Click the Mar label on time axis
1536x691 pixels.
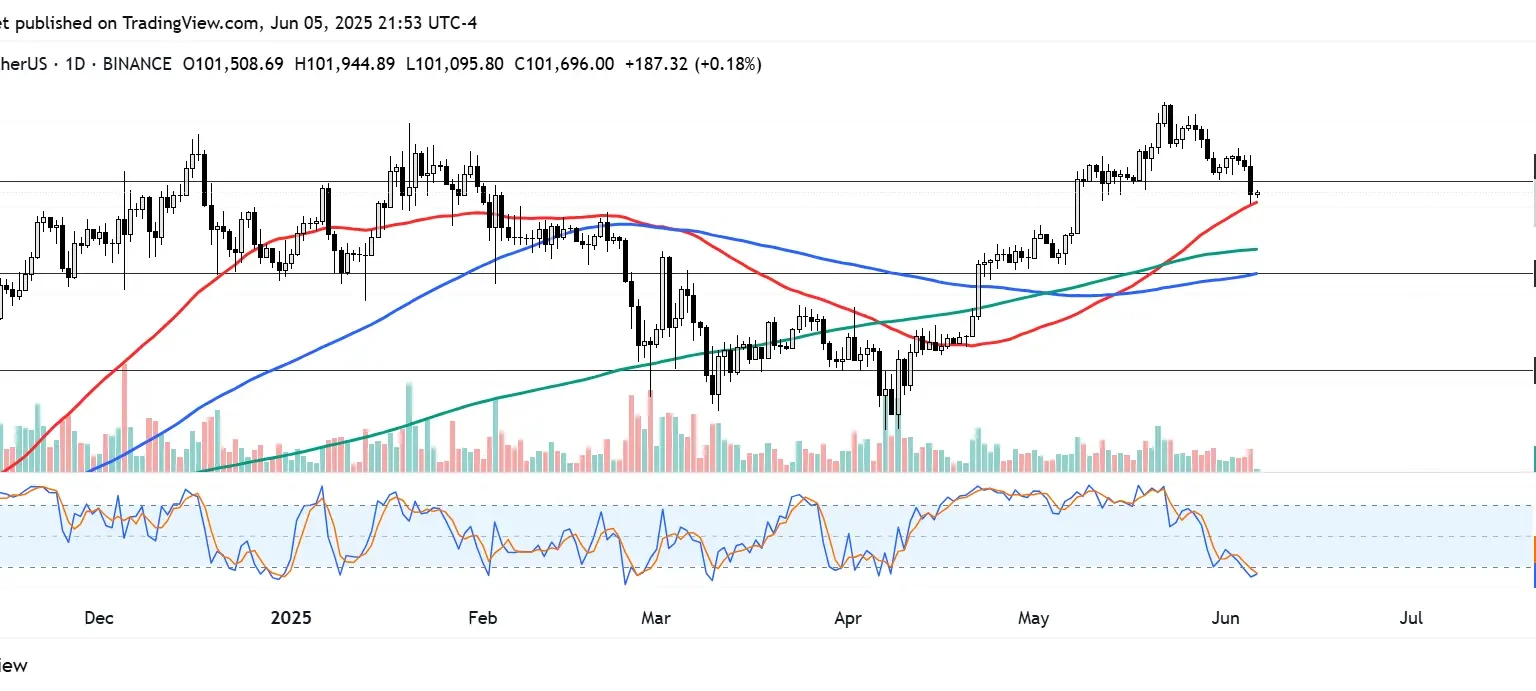click(655, 618)
